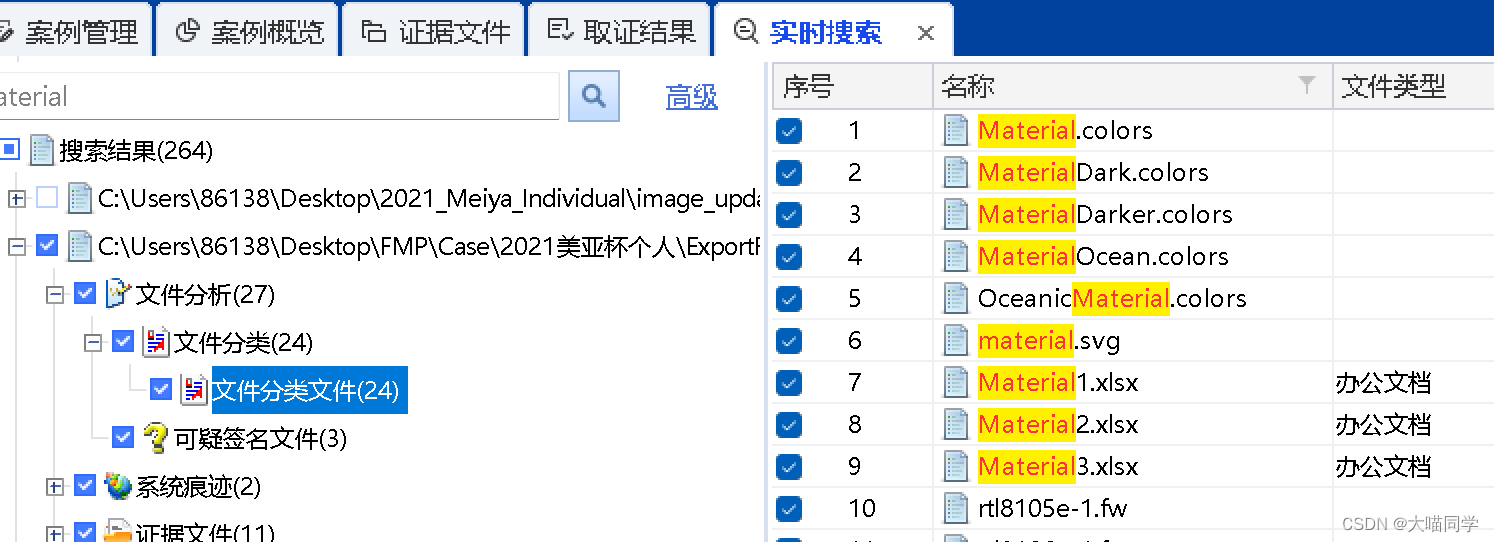Click the Material1.xlsx file icon

[x=957, y=382]
